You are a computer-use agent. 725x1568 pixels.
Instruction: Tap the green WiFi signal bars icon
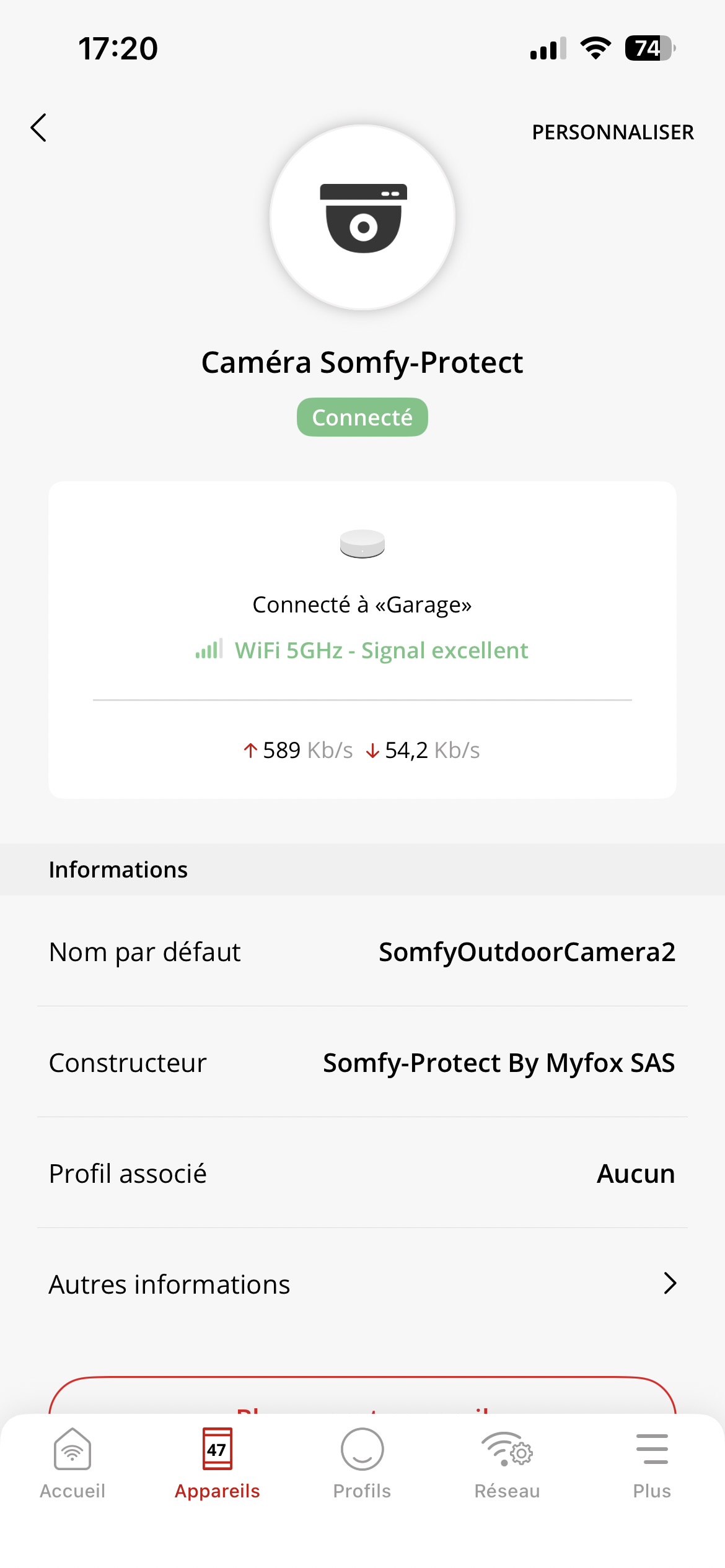tap(209, 650)
